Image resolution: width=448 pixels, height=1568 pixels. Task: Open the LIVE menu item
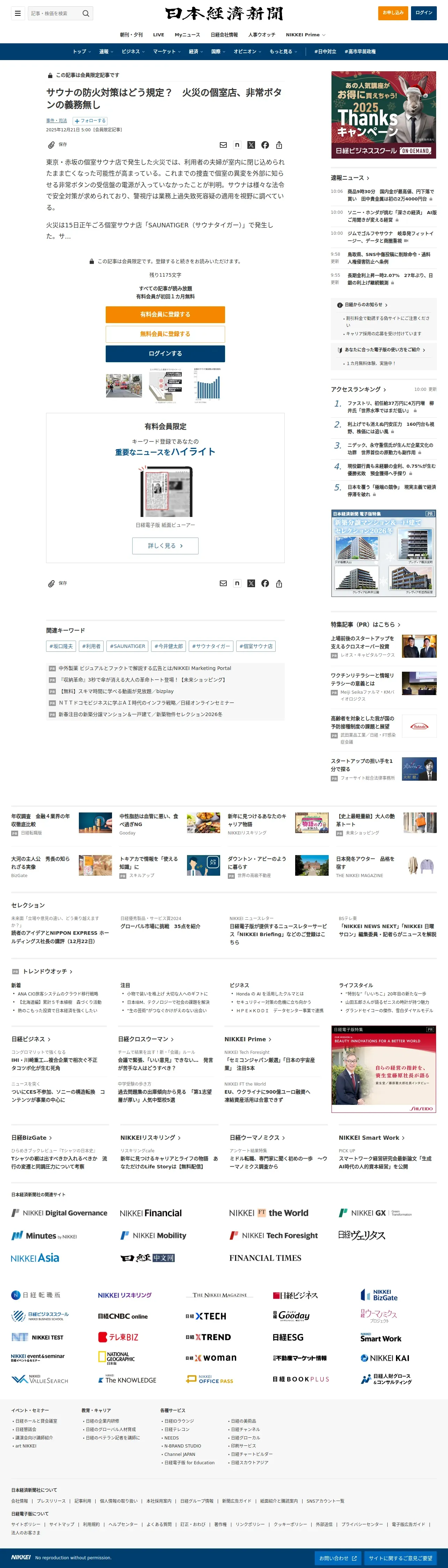pyautogui.click(x=159, y=35)
